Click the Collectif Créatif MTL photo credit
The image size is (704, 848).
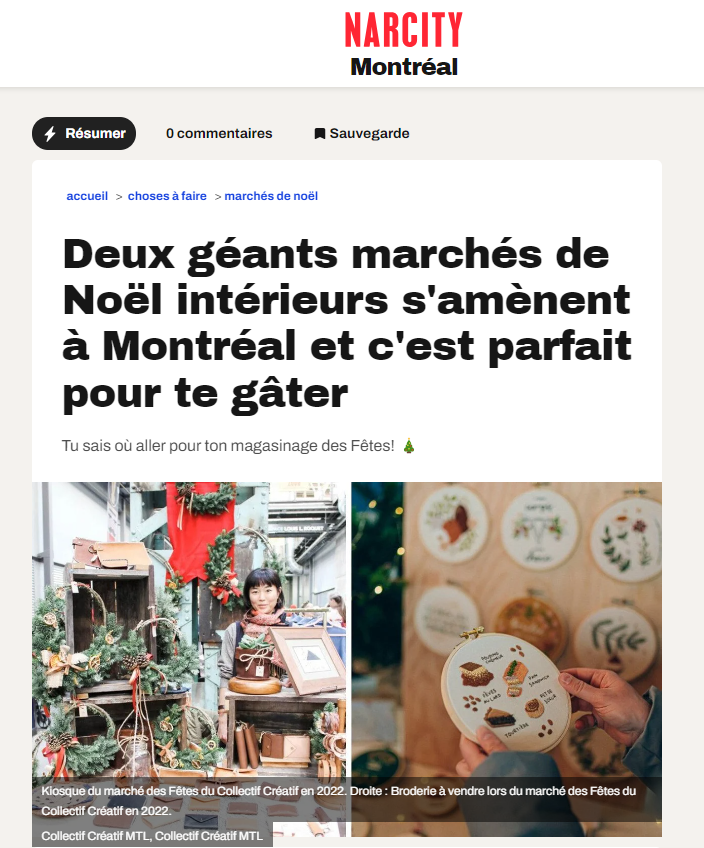tap(152, 836)
